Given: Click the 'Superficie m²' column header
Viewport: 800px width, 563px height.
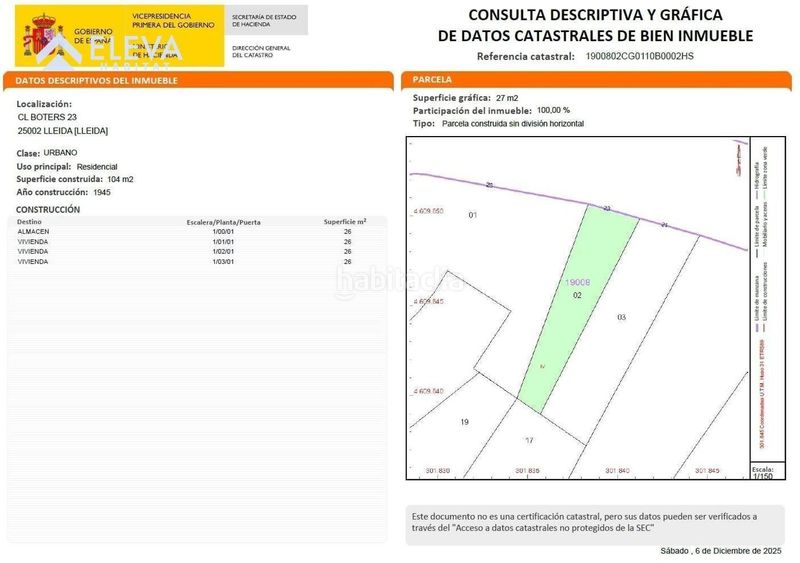Looking at the screenshot, I should (345, 222).
